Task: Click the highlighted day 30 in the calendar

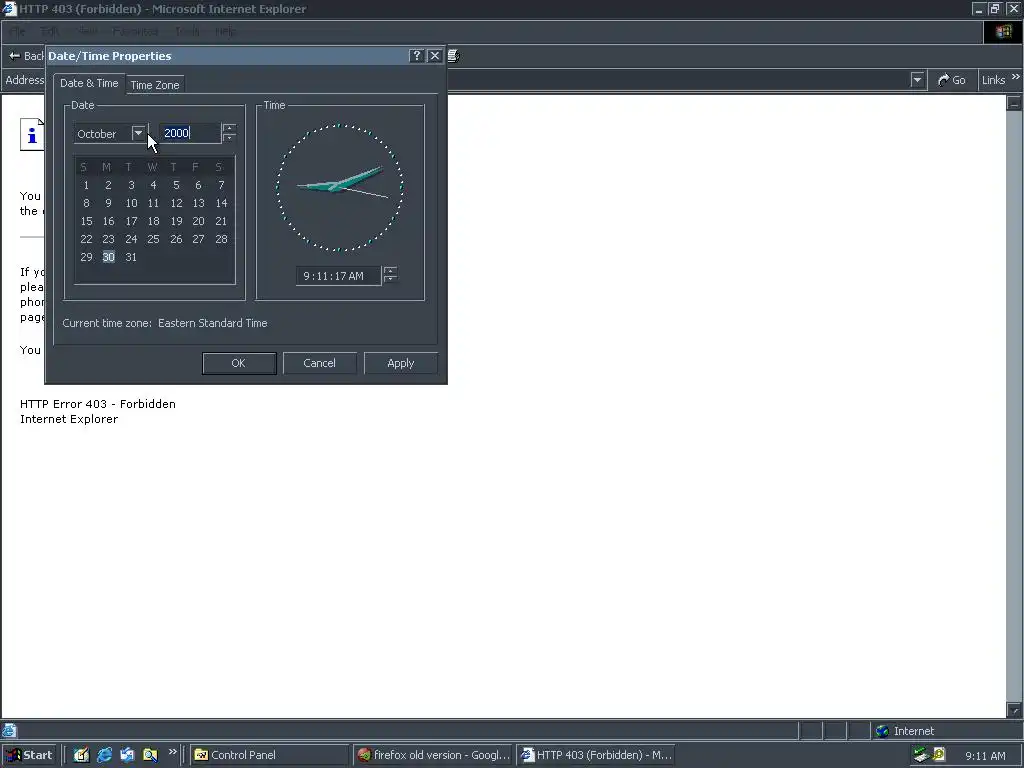Action: [108, 257]
